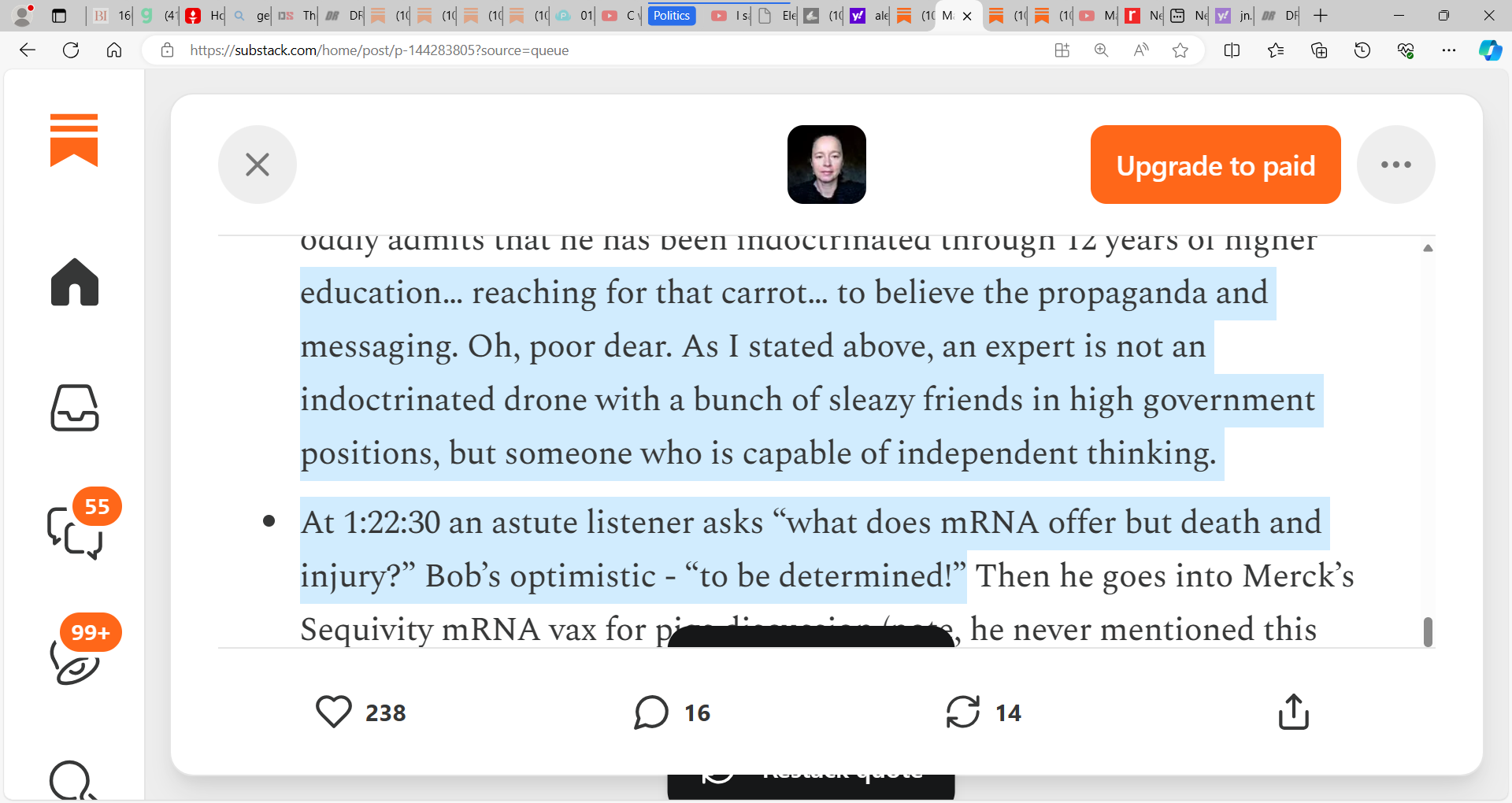1512x803 pixels.
Task: Open the three-dot more options menu for the post
Action: (x=1396, y=165)
